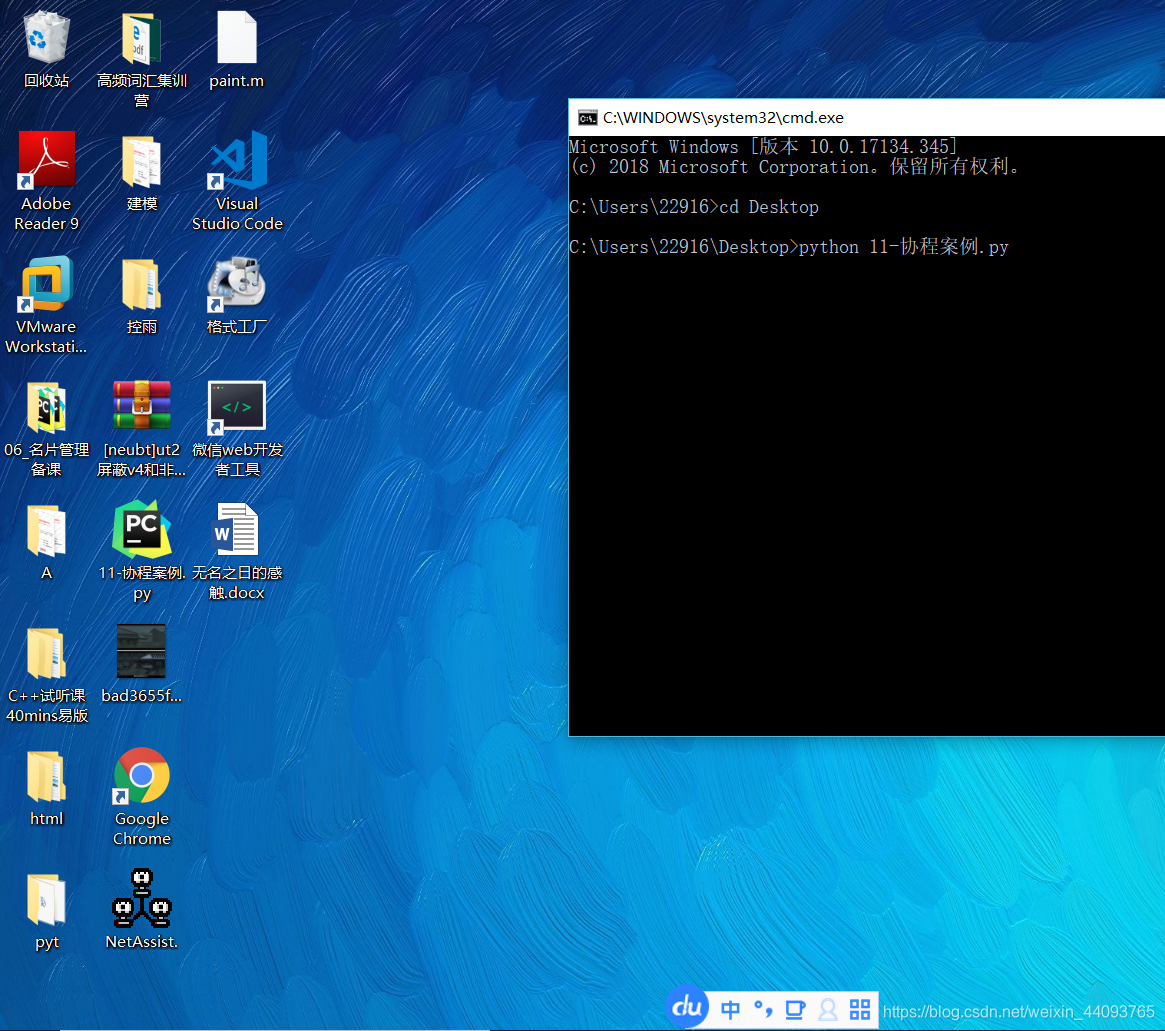Select the bad3655f image thumbnail
This screenshot has width=1165, height=1031.
pyautogui.click(x=141, y=651)
